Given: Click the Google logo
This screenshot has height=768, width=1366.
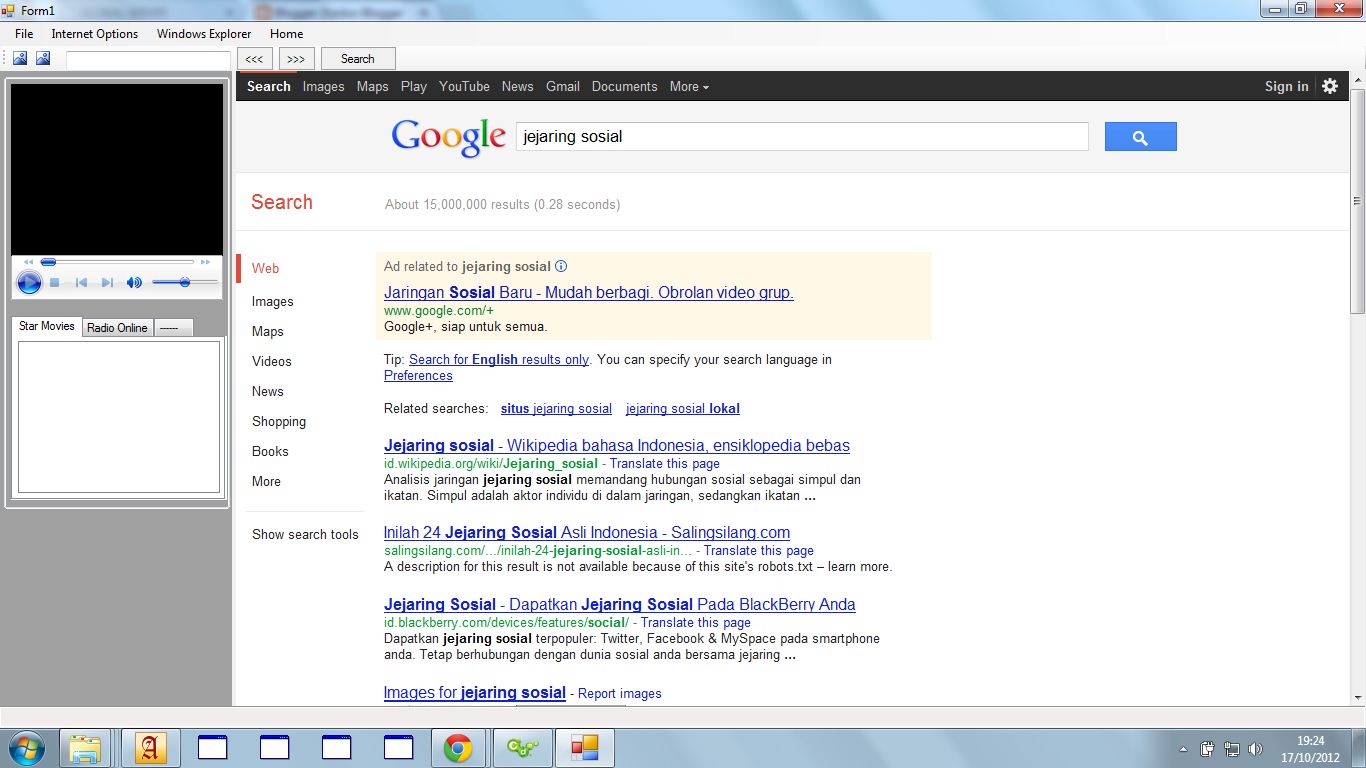Looking at the screenshot, I should click(x=449, y=138).
